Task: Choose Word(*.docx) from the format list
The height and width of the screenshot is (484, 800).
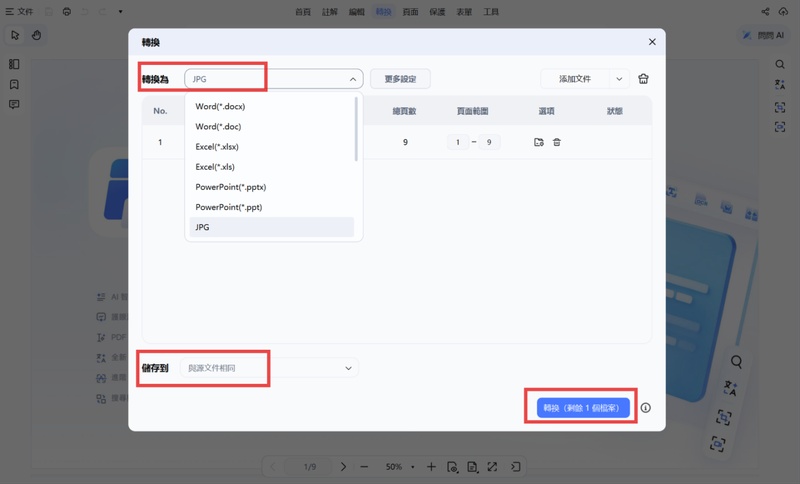Action: 271,106
